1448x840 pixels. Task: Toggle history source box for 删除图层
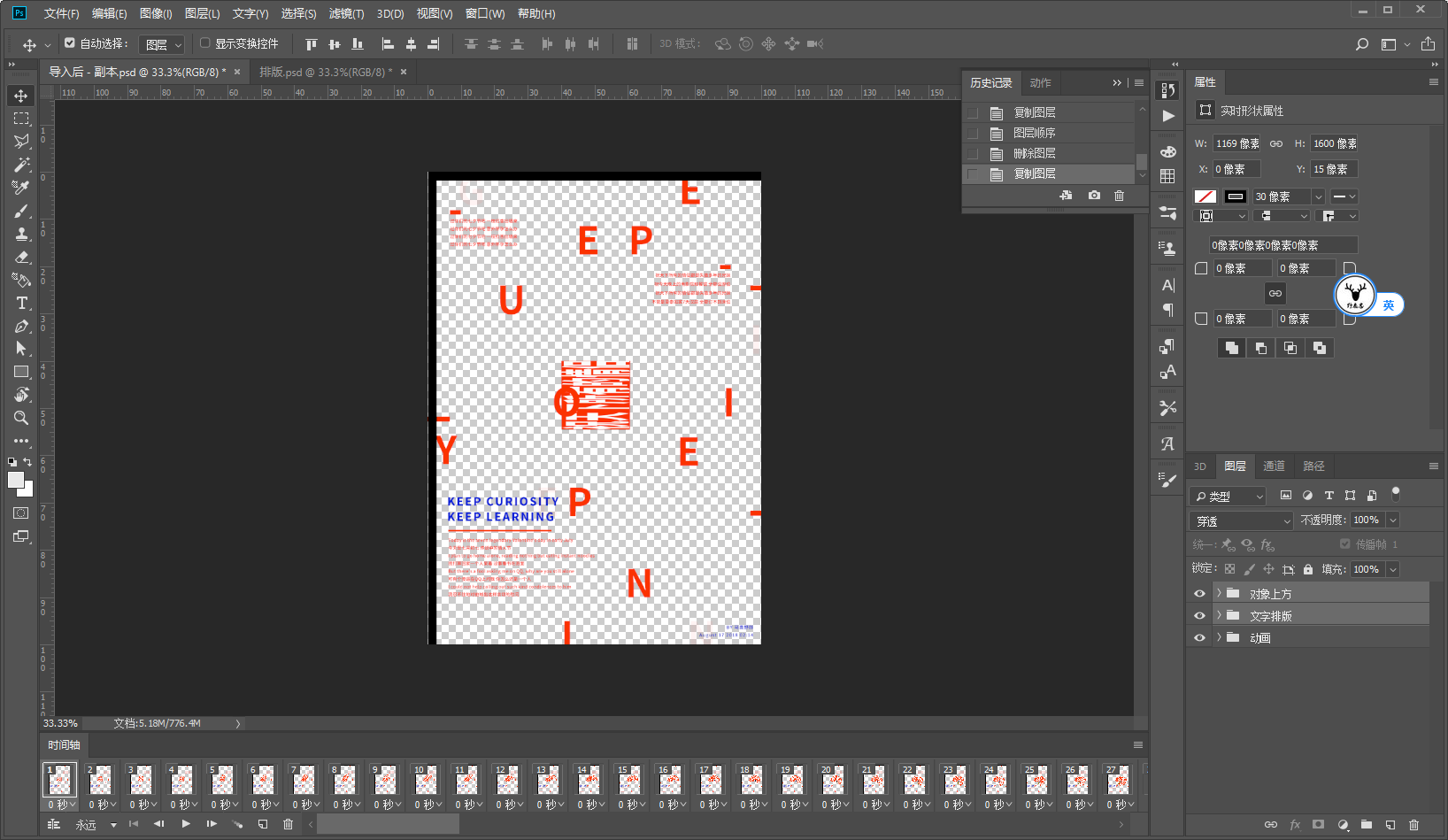974,153
